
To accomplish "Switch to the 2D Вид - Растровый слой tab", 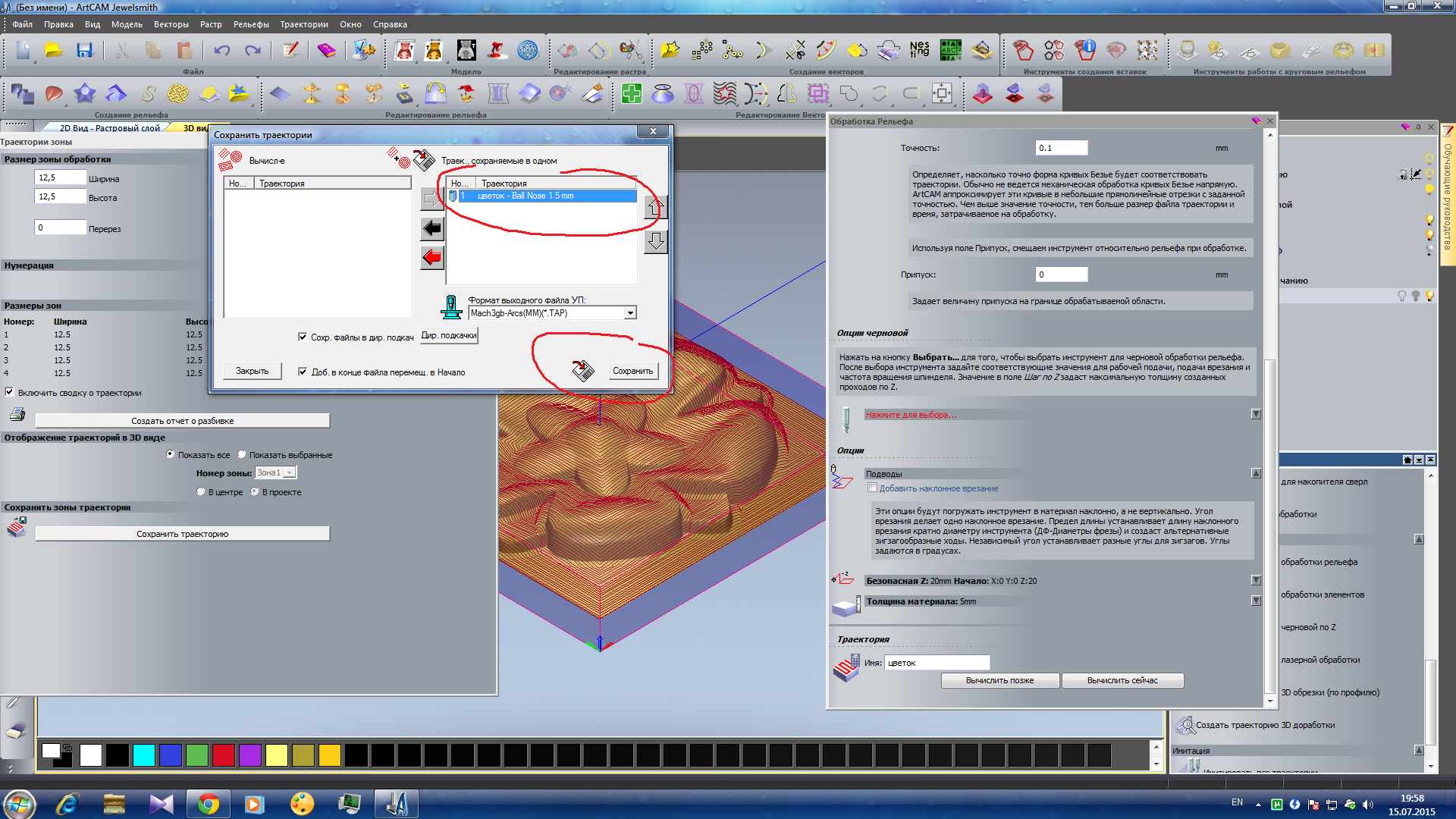I will click(109, 128).
